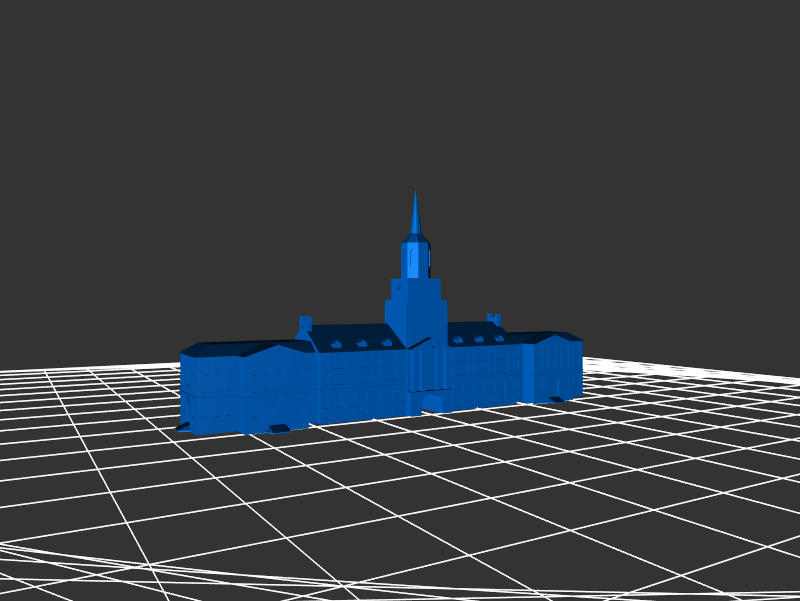The height and width of the screenshot is (601, 800).
Task: Click the grid floor right of the building
Action: coord(680,420)
